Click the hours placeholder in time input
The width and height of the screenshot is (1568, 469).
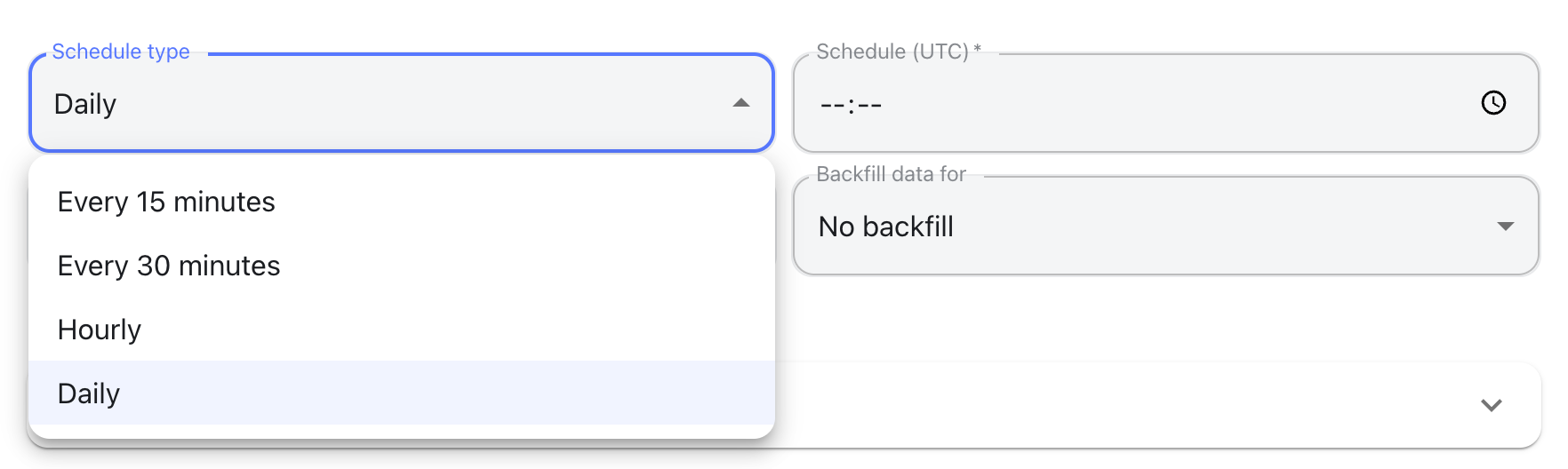point(832,106)
